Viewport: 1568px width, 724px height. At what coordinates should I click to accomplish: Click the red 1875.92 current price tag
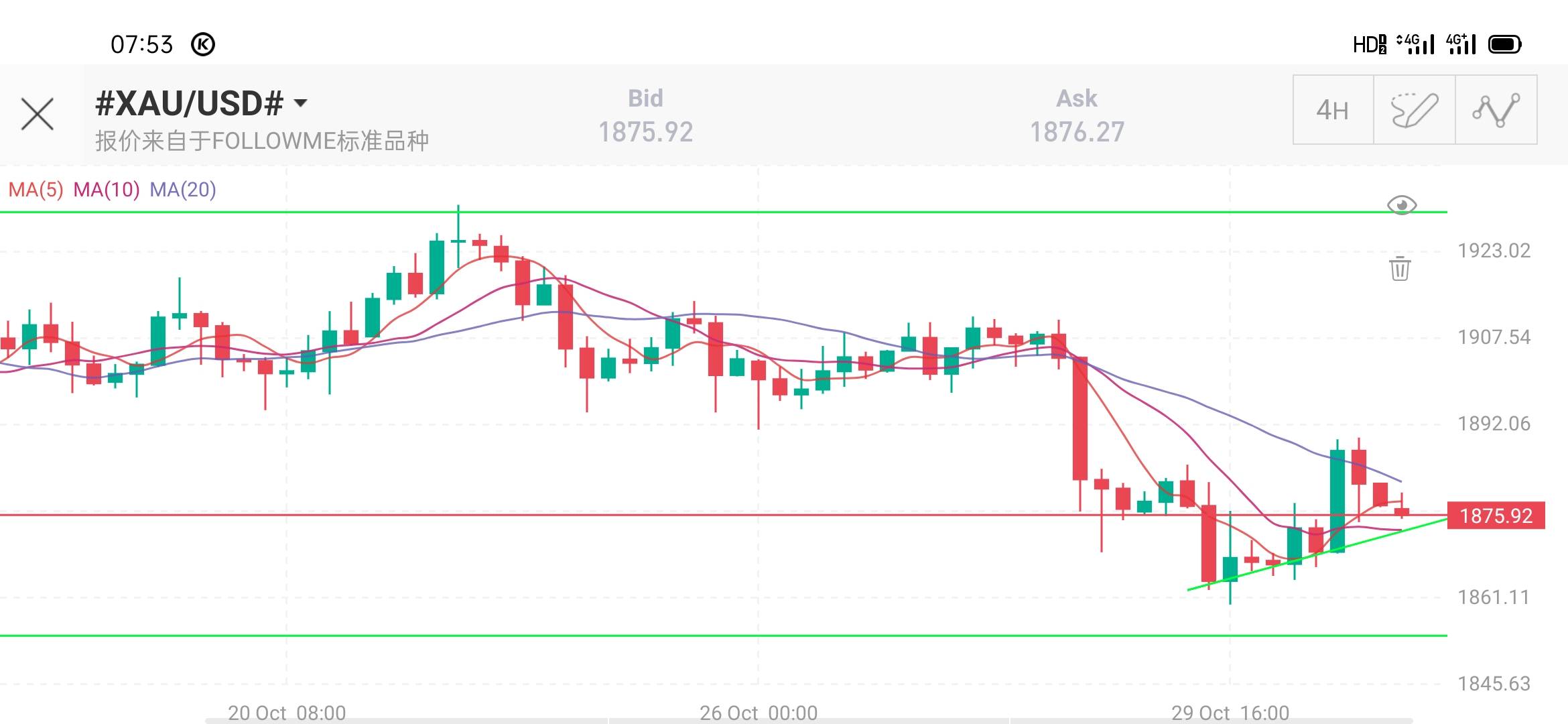[x=1496, y=516]
